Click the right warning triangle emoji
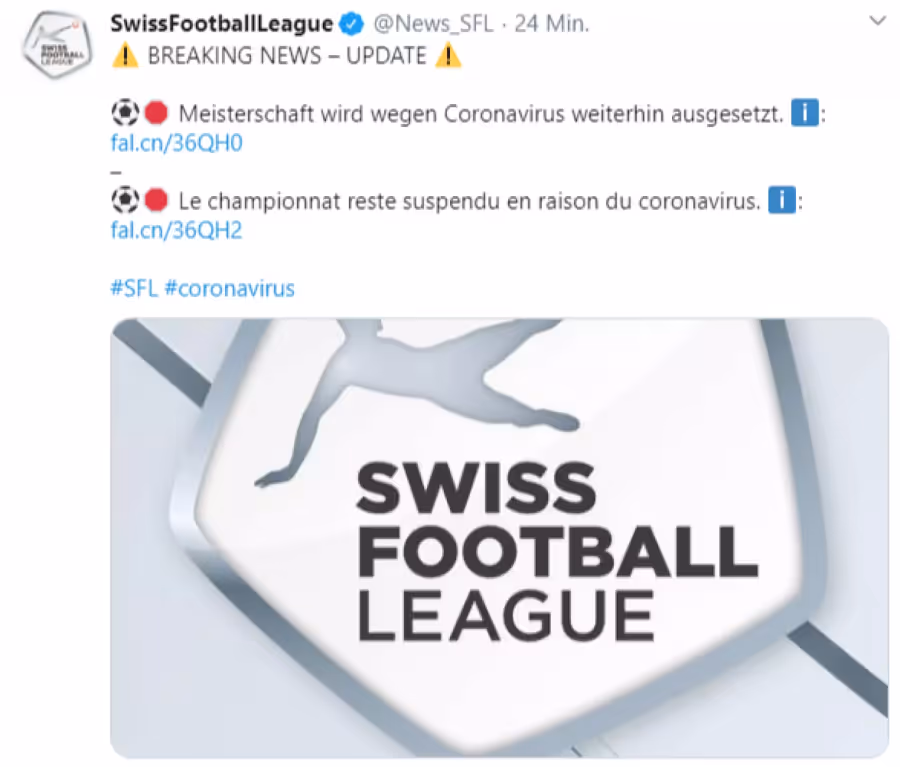Image resolution: width=900 pixels, height=767 pixels. coord(448,56)
